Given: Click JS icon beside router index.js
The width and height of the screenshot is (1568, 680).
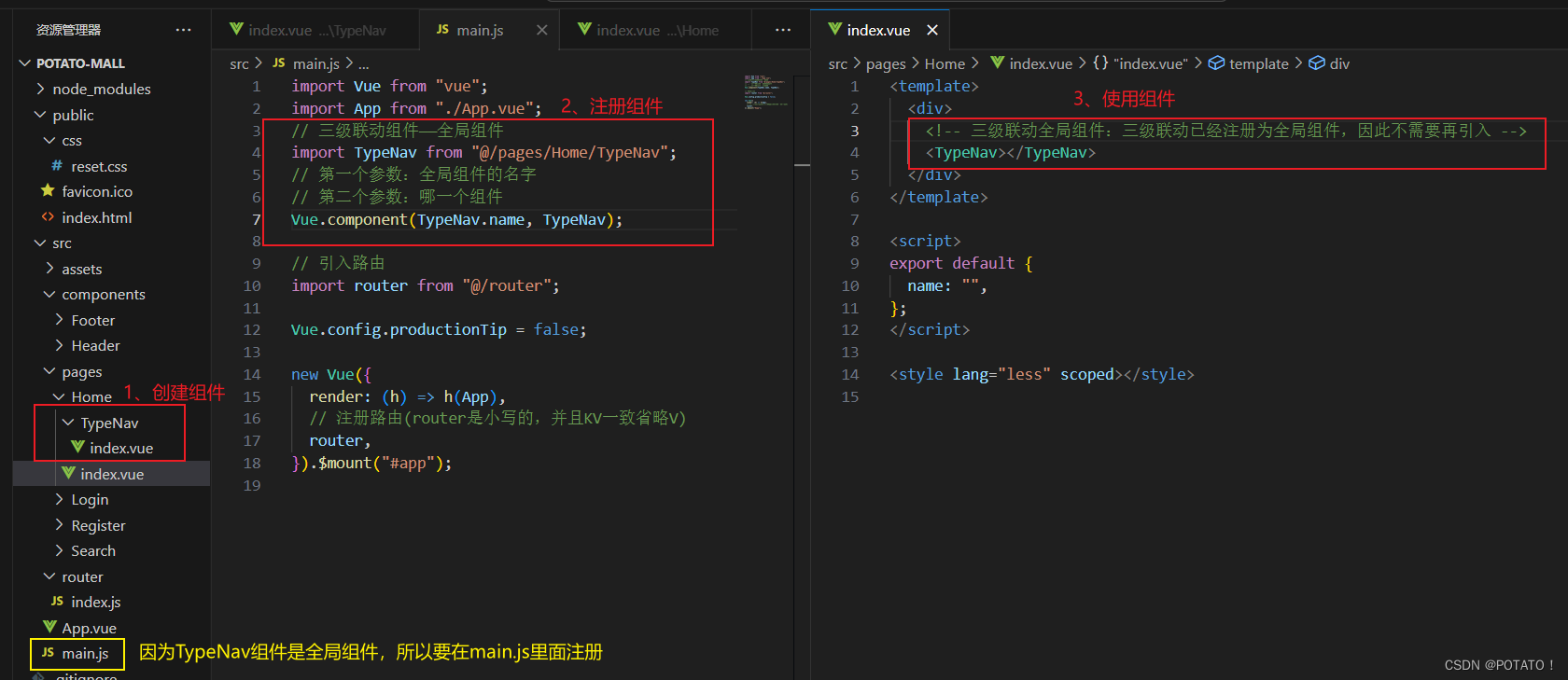Looking at the screenshot, I should [57, 602].
